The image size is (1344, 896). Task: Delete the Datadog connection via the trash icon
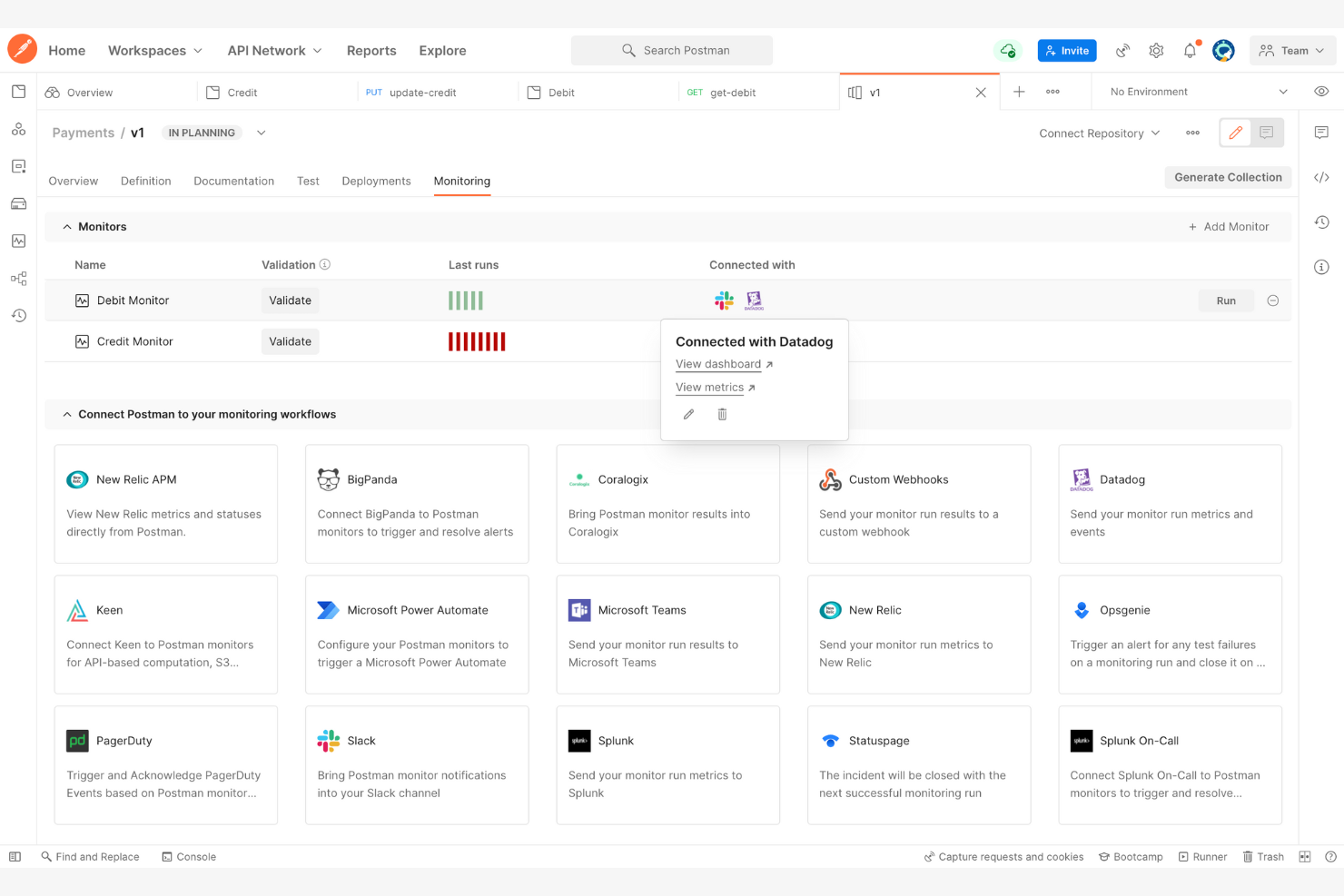(722, 414)
